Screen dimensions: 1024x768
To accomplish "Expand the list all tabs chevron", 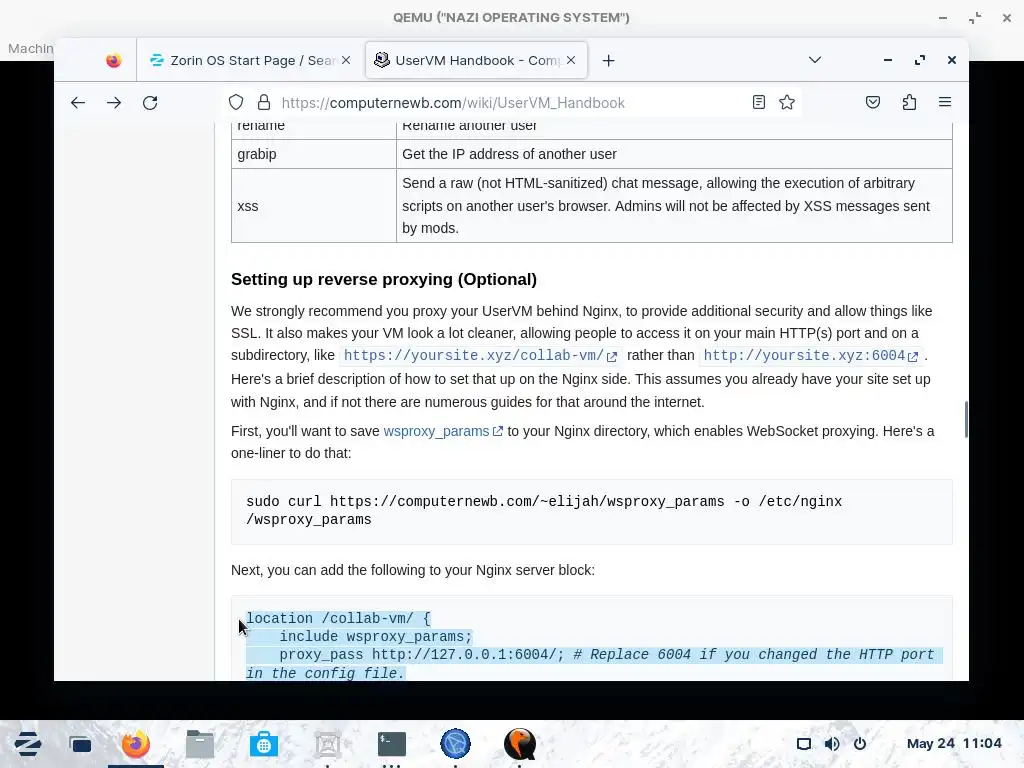I will click(x=814, y=60).
